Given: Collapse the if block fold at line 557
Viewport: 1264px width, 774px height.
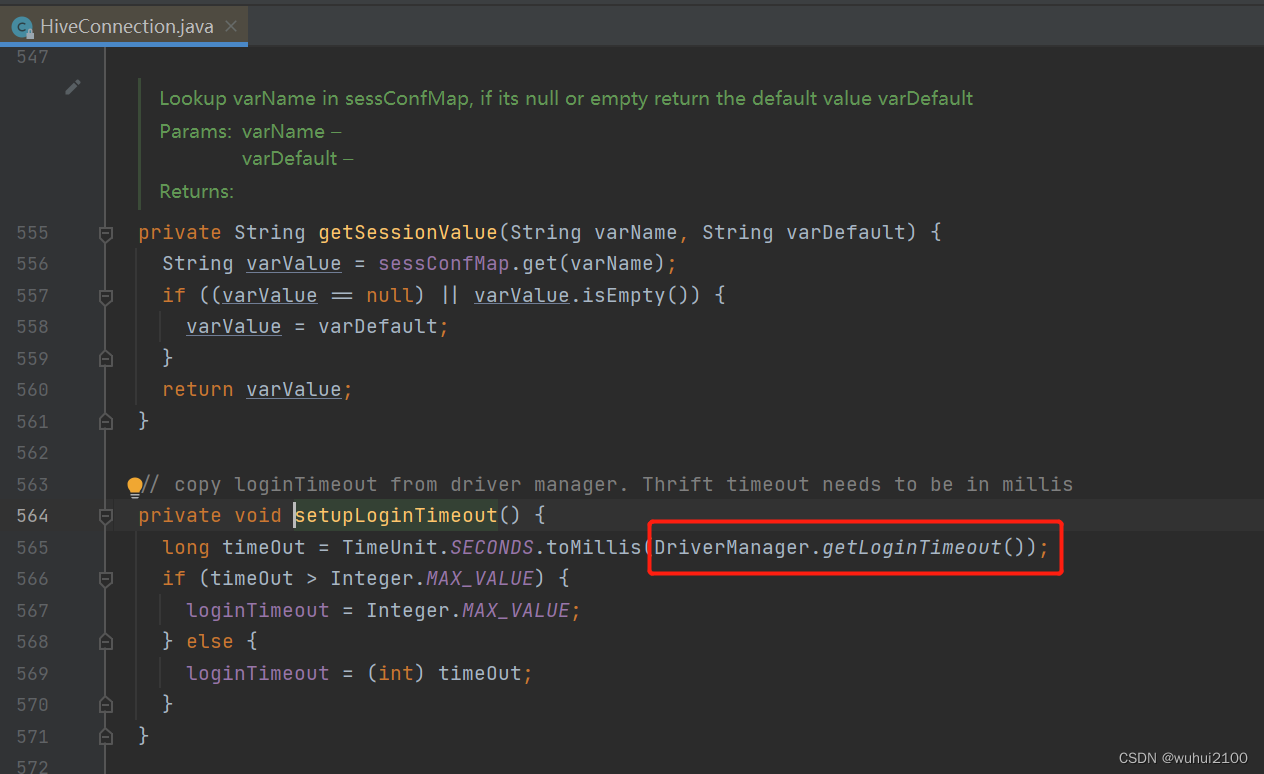Looking at the screenshot, I should coord(105,296).
